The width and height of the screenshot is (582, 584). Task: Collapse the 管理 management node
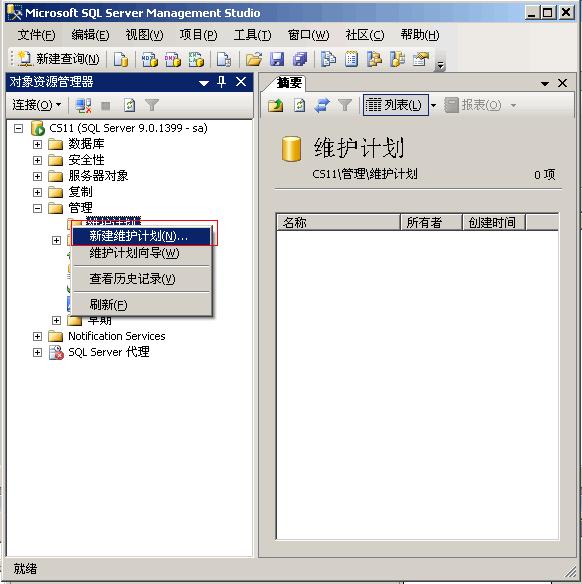click(37, 208)
